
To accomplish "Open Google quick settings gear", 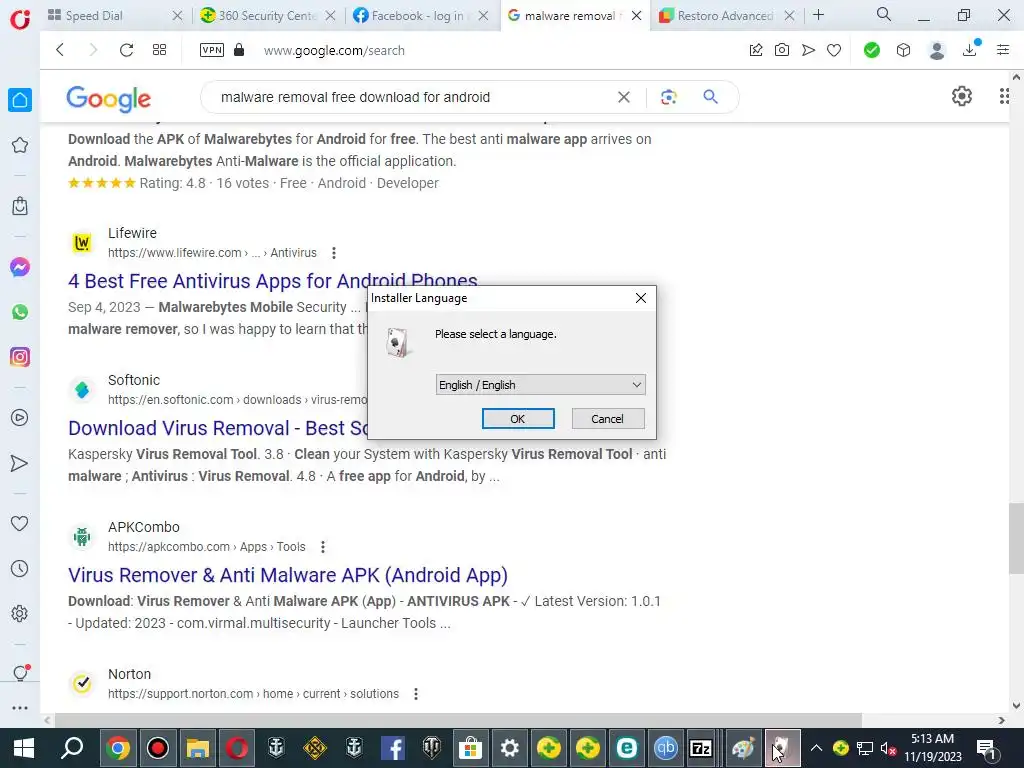I will pos(961,97).
